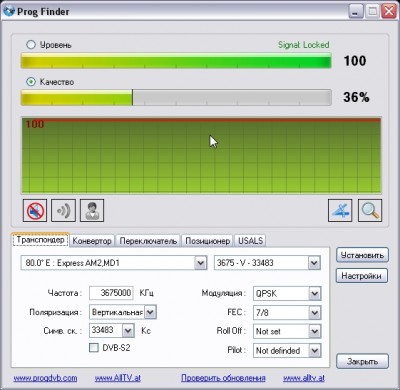This screenshot has height=390, width=400.
Task: Close the Prog Finder window
Action: point(389,11)
